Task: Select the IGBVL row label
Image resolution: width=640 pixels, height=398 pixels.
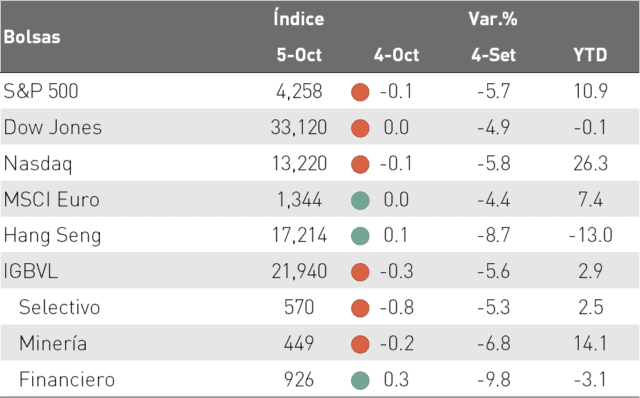Action: (x=31, y=271)
